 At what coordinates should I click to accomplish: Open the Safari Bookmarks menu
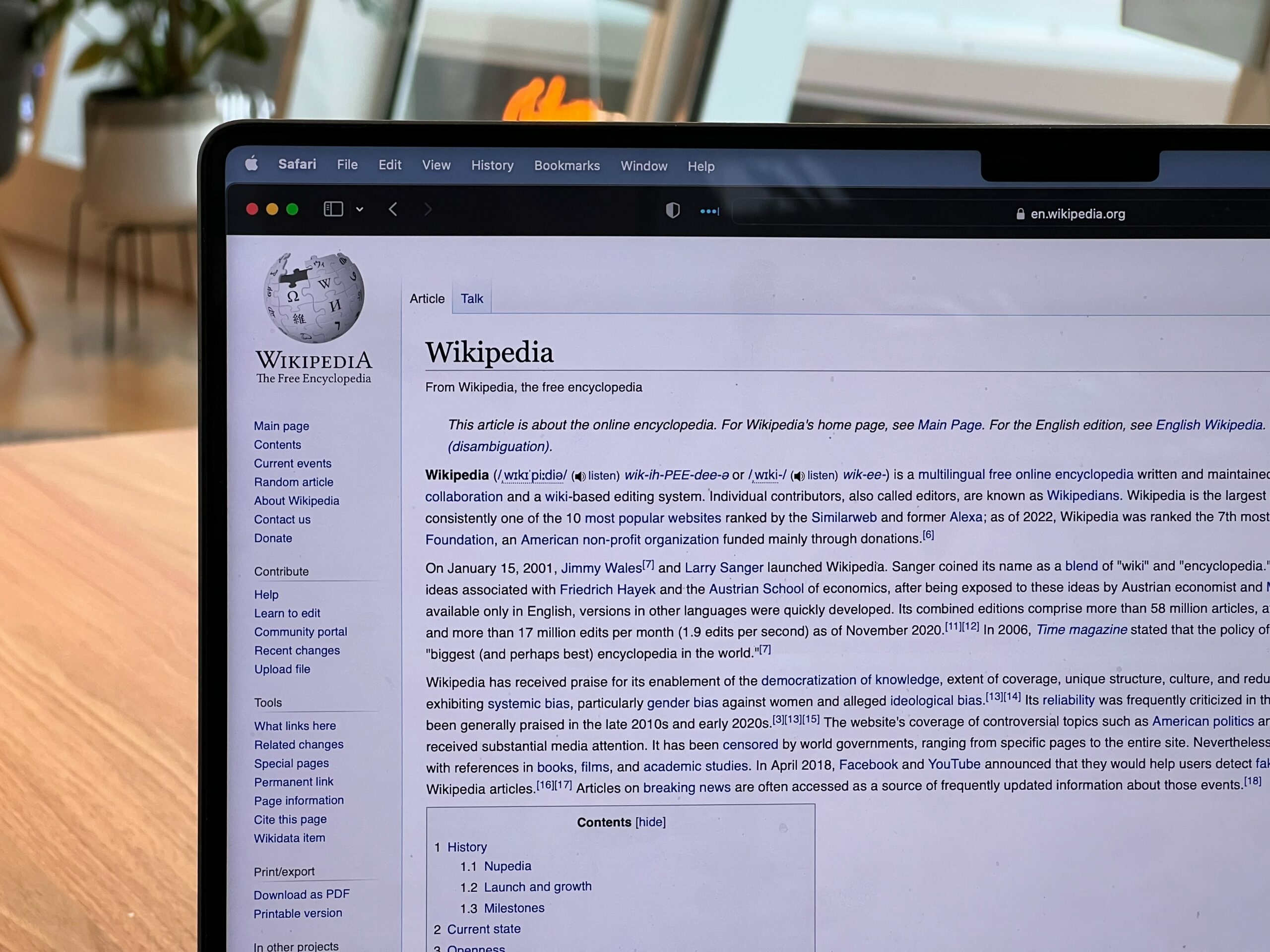[566, 166]
